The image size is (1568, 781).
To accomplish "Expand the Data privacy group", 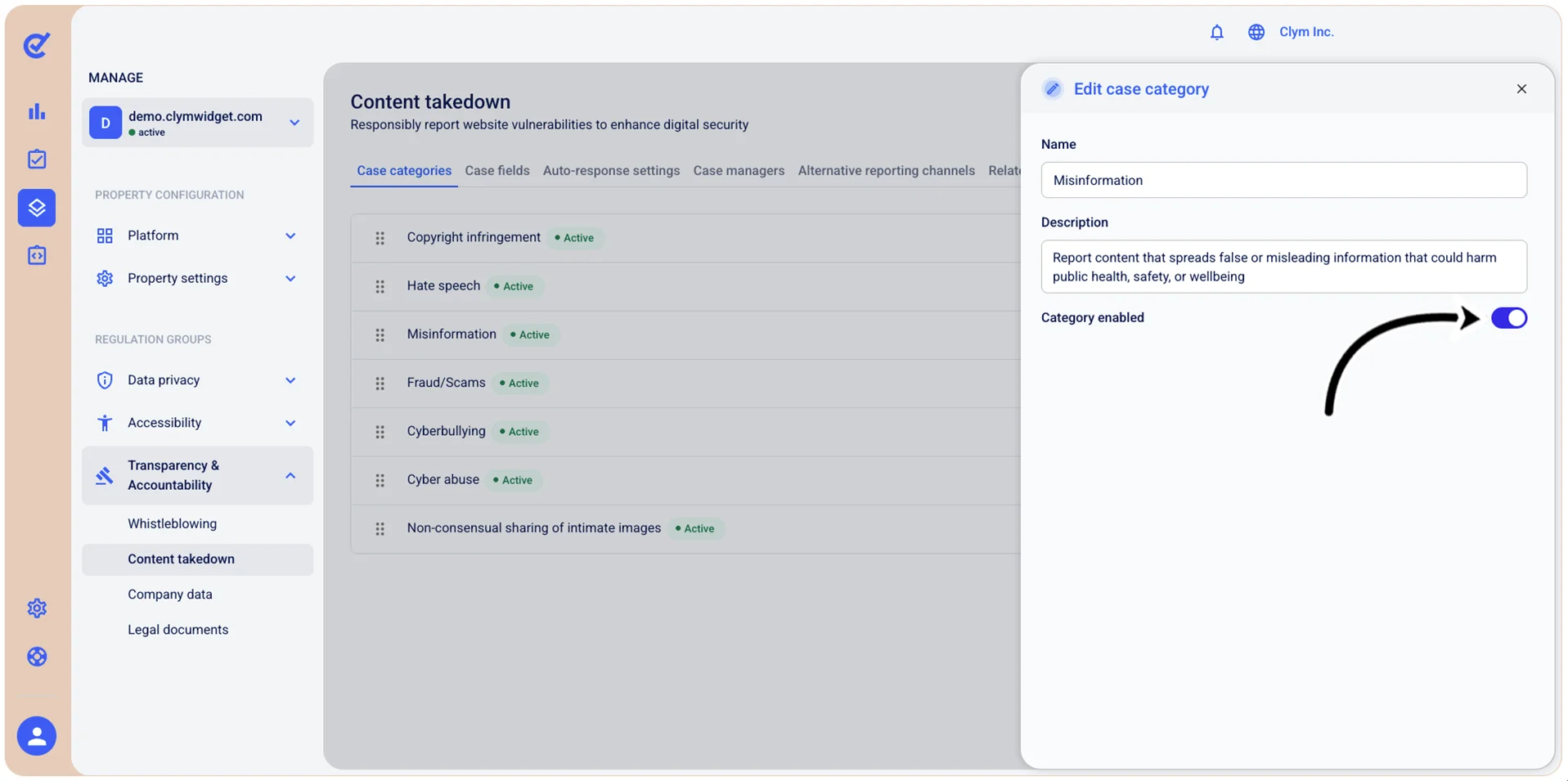I will tap(197, 380).
